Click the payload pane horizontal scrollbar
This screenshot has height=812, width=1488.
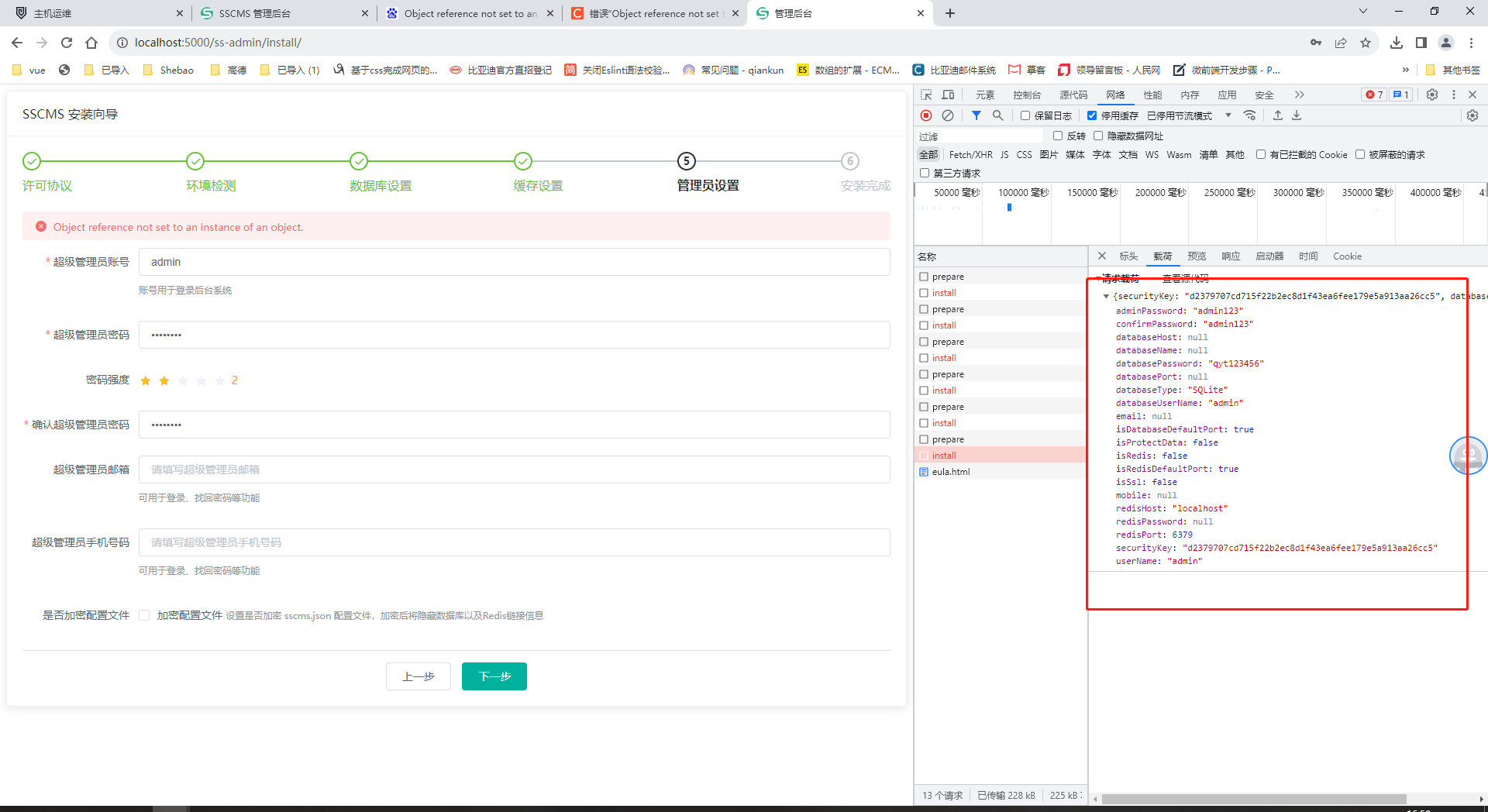point(1253,799)
